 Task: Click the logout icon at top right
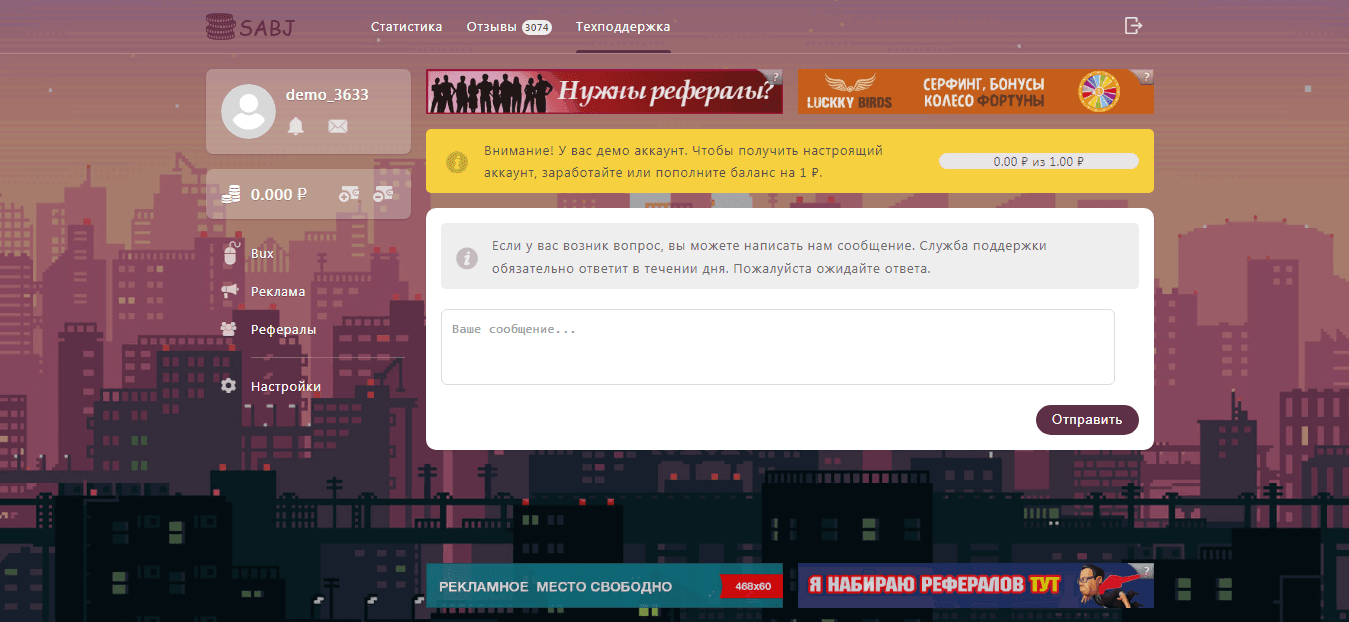click(x=1133, y=25)
